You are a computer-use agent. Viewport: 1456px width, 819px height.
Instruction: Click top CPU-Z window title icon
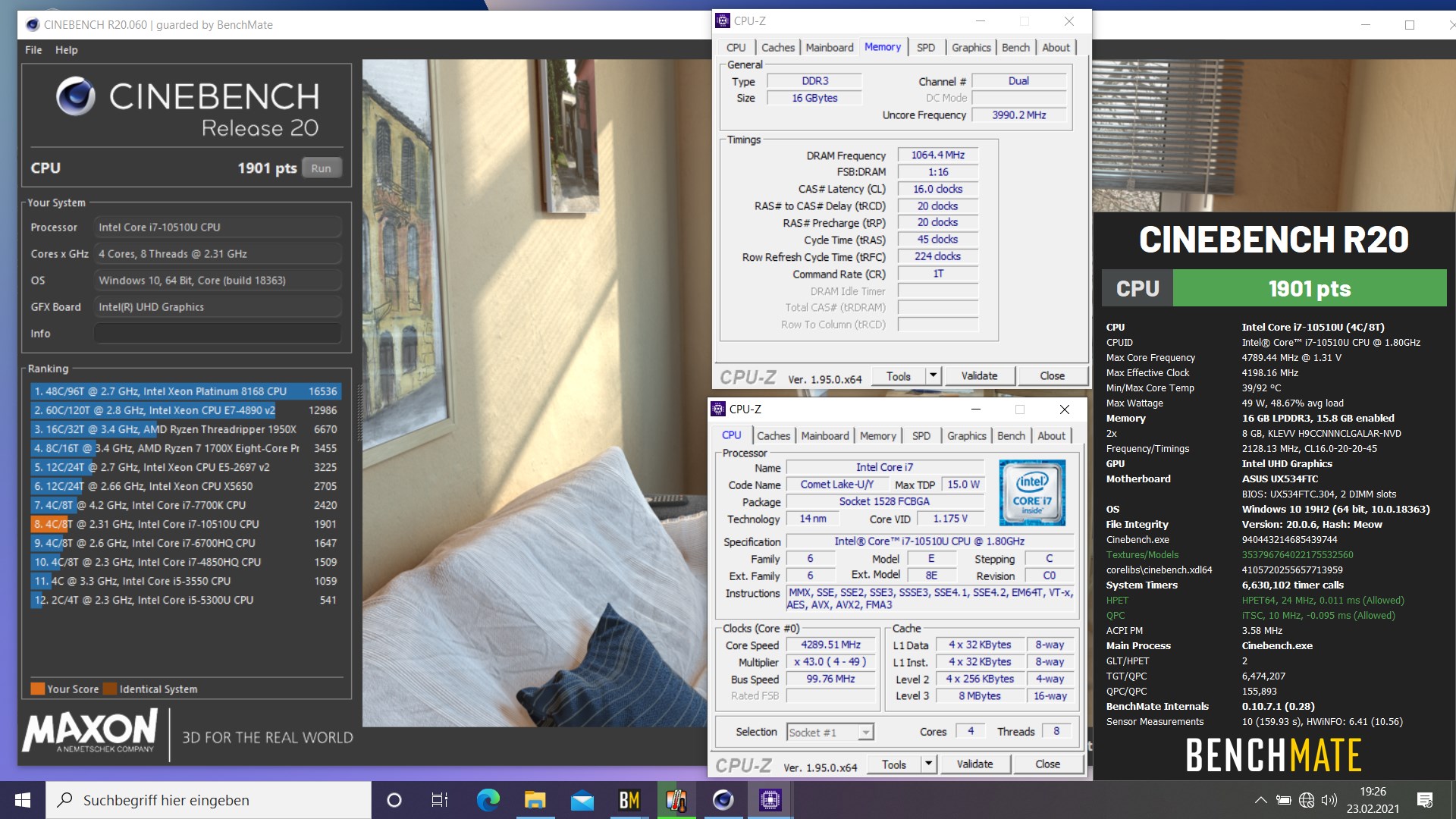pyautogui.click(x=723, y=20)
